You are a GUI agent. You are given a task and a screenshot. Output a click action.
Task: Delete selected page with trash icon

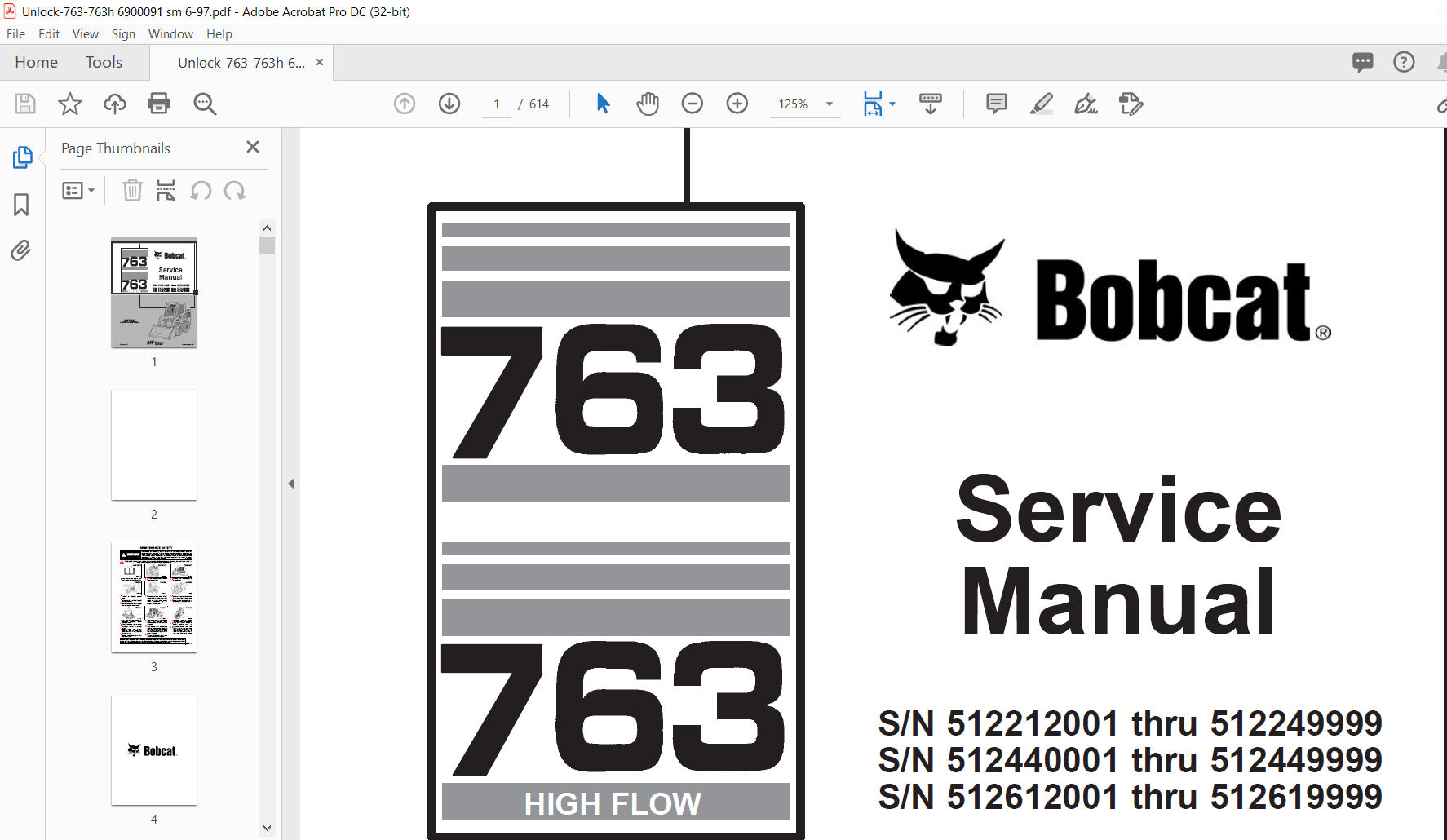(x=132, y=191)
